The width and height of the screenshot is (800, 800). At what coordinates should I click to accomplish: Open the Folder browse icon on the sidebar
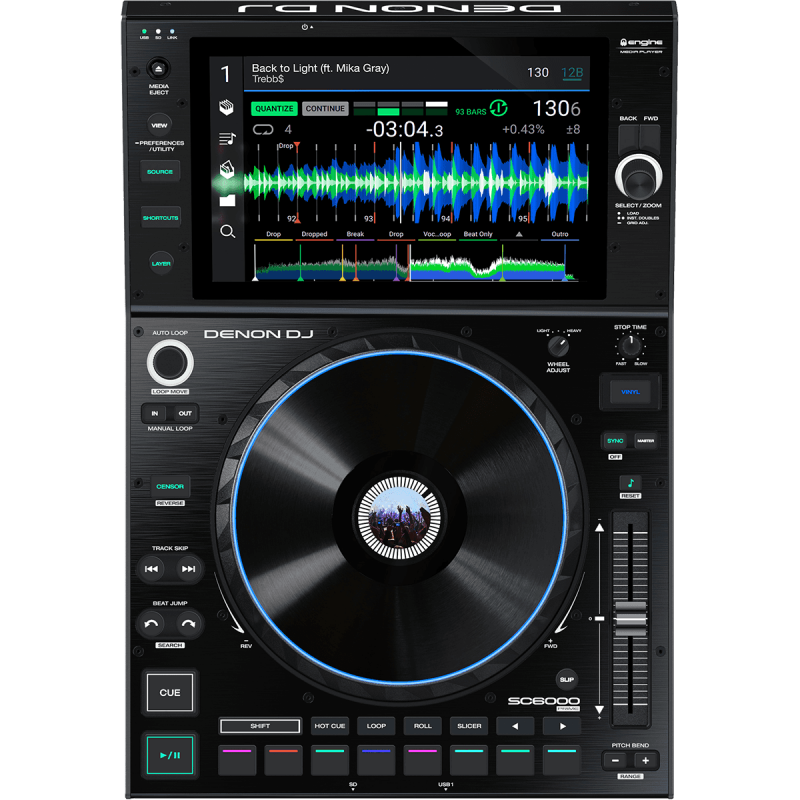(227, 200)
